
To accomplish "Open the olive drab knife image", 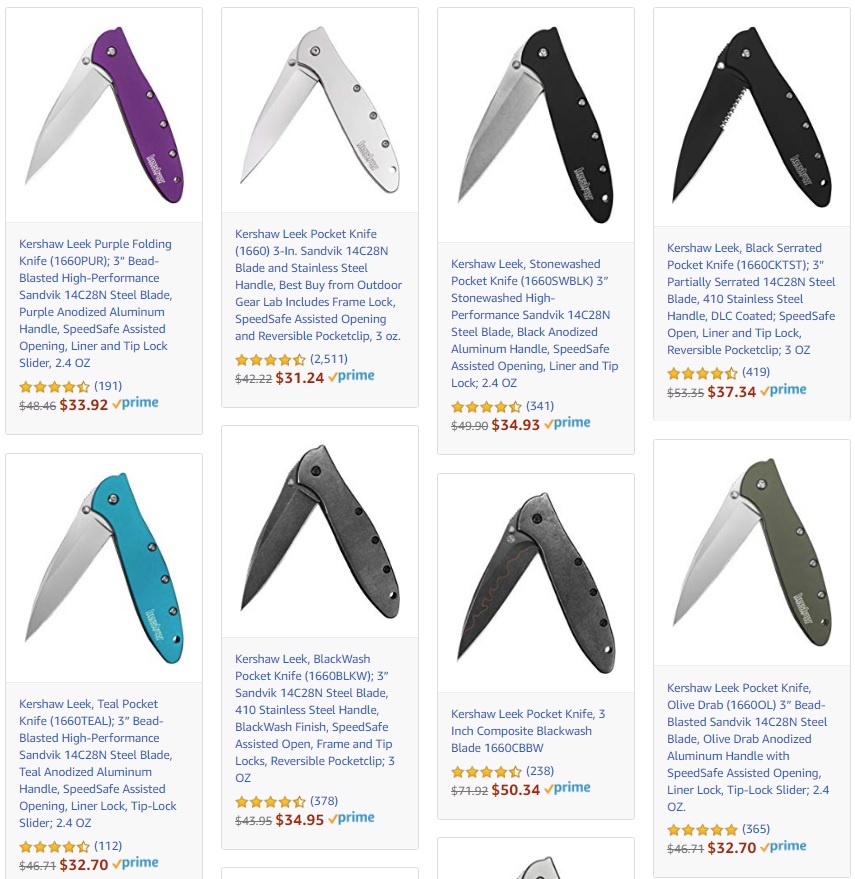I will pos(751,553).
